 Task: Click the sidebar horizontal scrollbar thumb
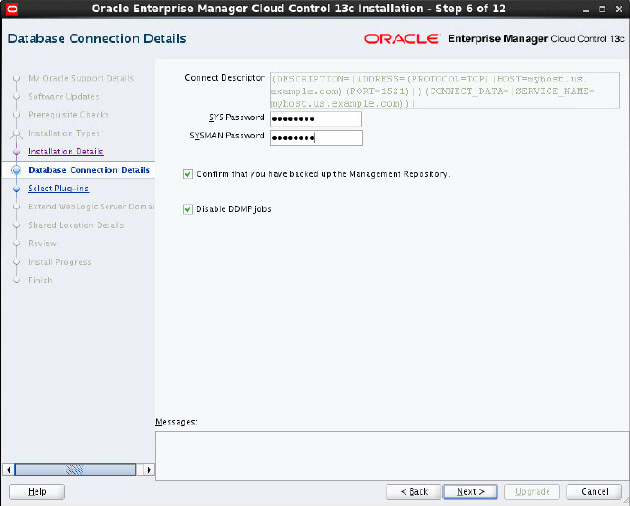75,469
